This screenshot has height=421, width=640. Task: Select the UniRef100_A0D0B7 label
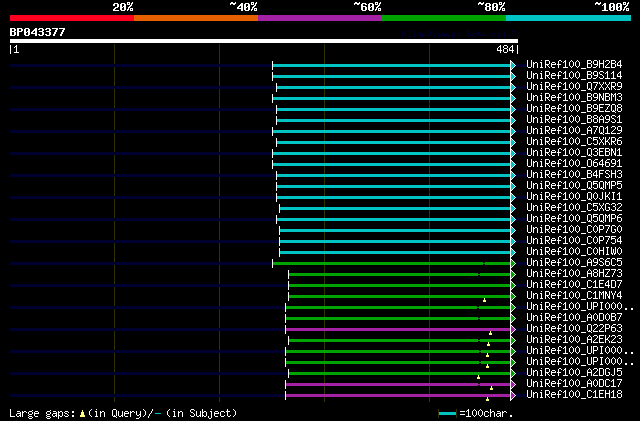coord(574,318)
